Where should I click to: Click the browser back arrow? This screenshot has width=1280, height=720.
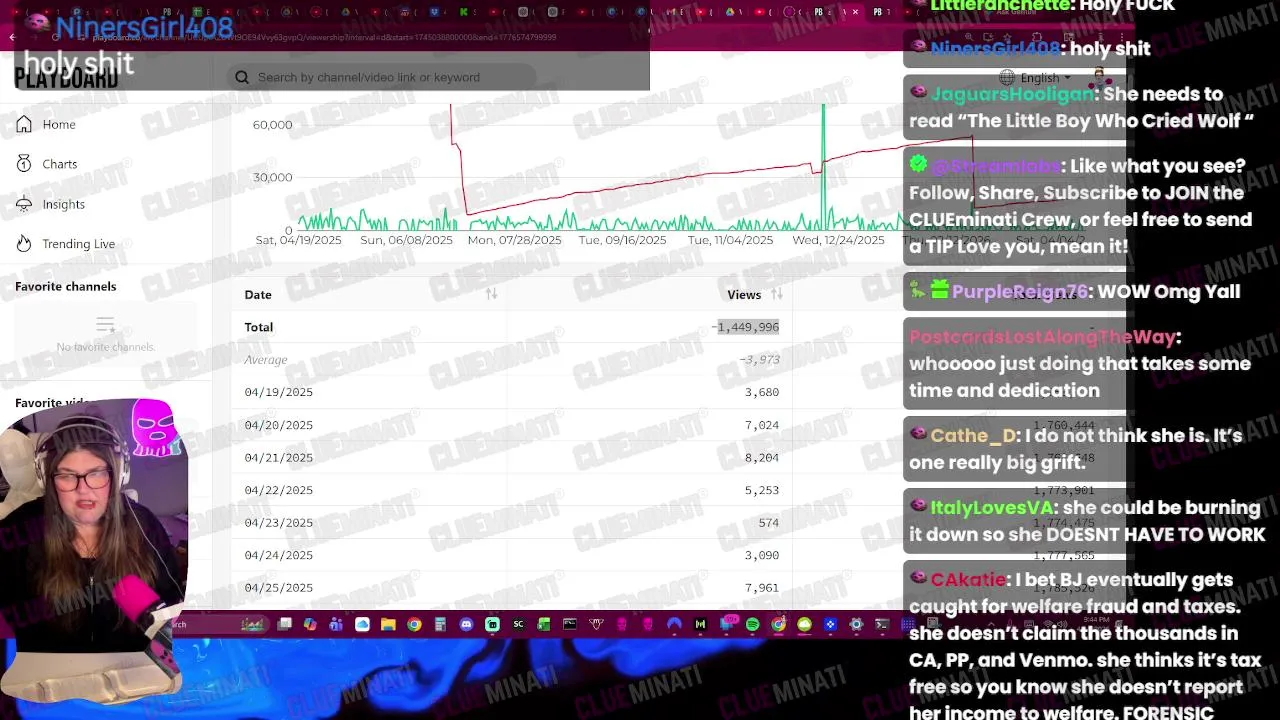click(12, 37)
